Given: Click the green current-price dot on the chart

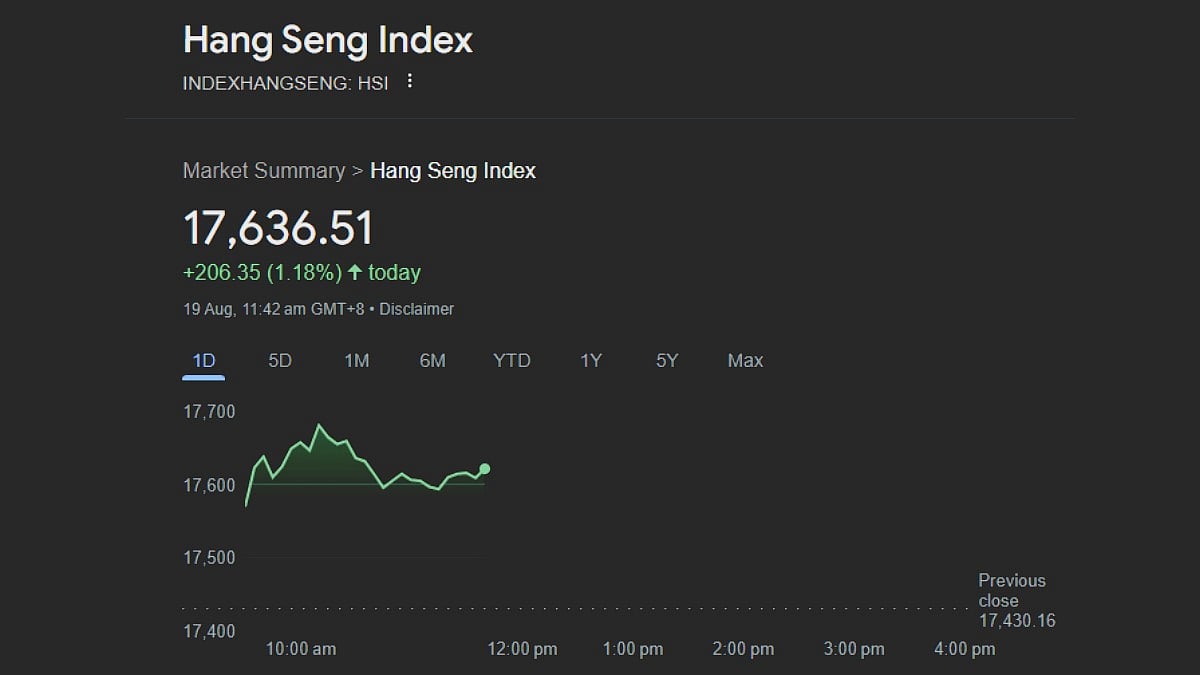Looking at the screenshot, I should pyautogui.click(x=485, y=468).
